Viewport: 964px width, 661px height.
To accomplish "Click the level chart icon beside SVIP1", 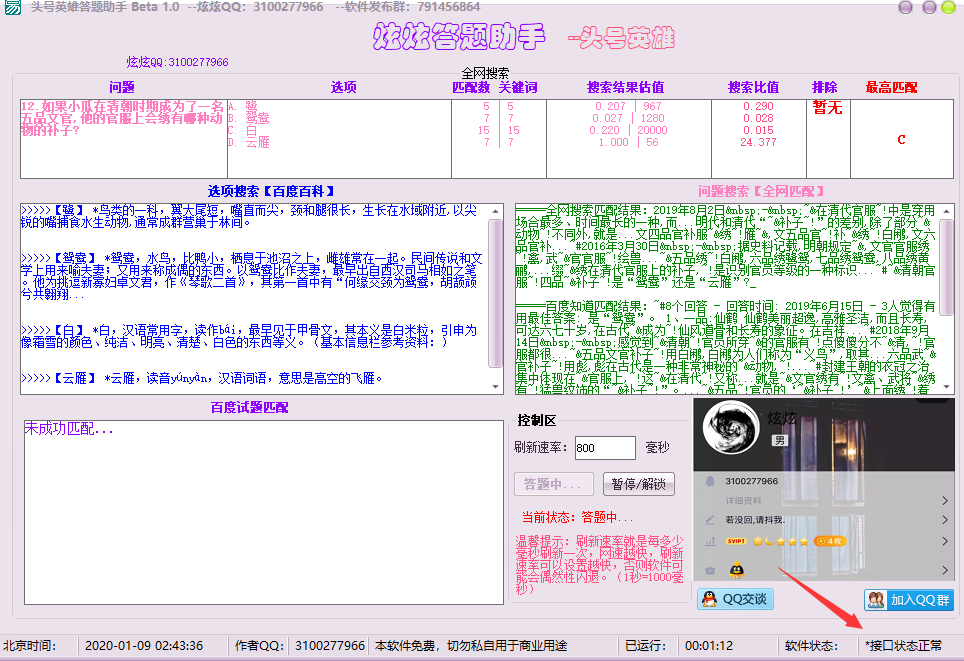I will pyautogui.click(x=710, y=541).
